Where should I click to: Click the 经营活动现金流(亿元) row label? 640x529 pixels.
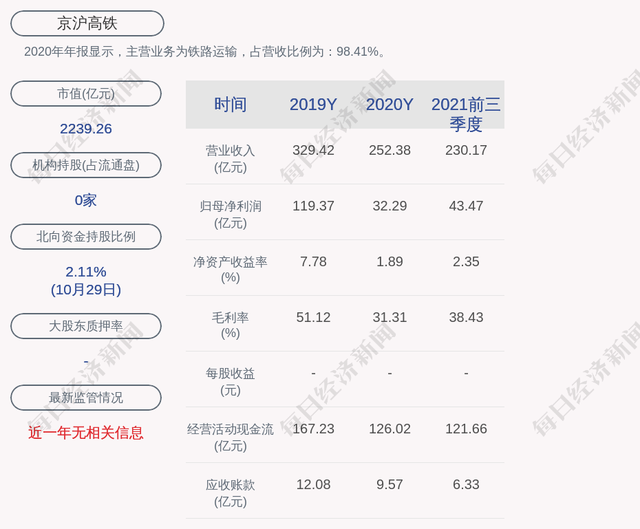coord(230,438)
